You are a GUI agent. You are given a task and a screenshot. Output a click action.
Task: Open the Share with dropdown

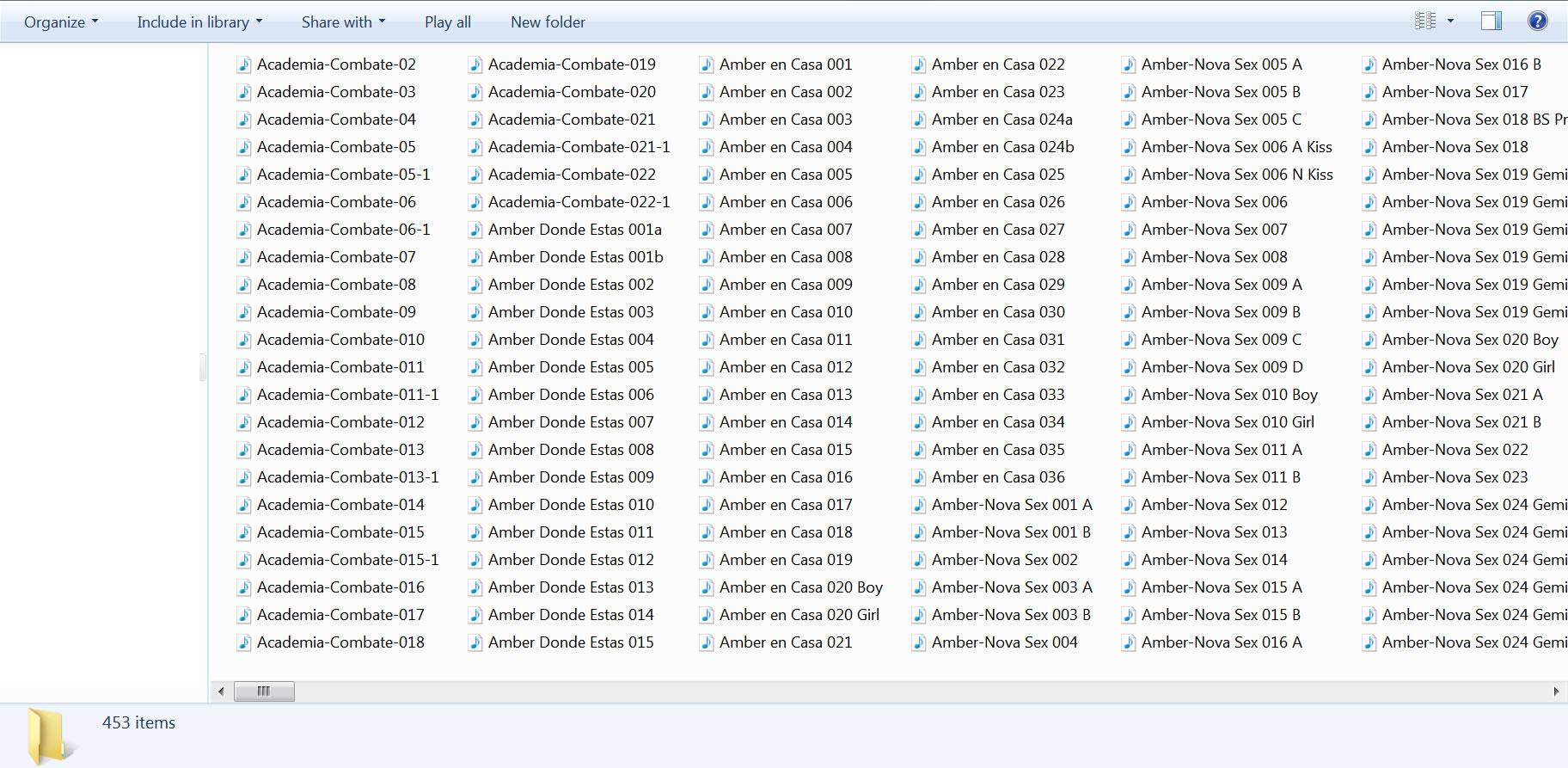click(x=343, y=22)
